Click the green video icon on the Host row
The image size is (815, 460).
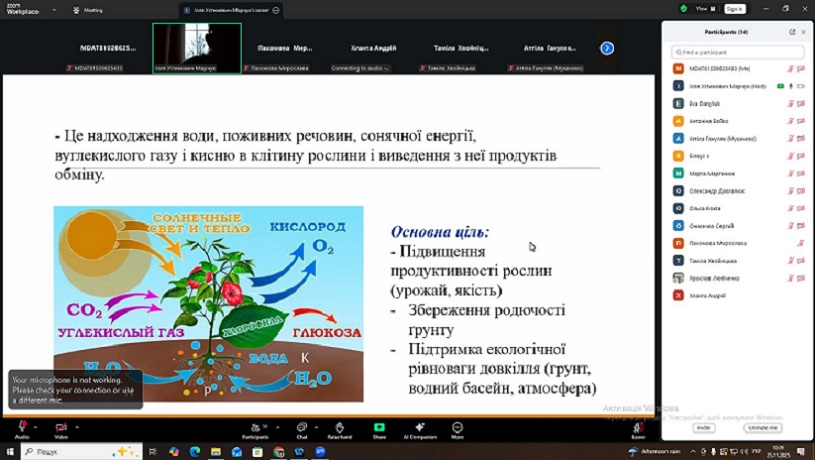pos(780,86)
